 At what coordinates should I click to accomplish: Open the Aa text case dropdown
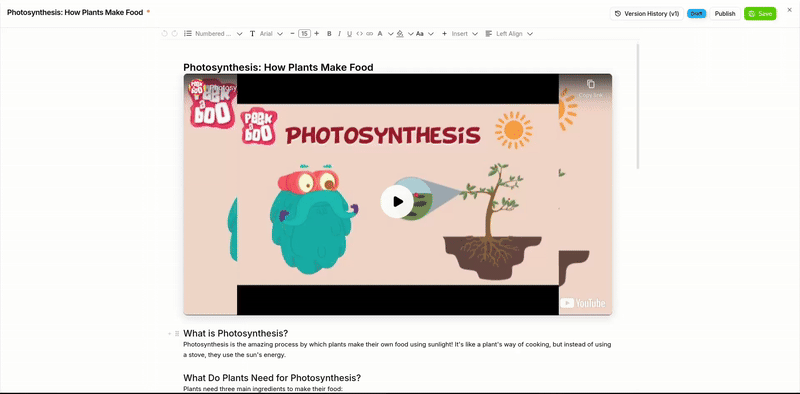tap(424, 34)
